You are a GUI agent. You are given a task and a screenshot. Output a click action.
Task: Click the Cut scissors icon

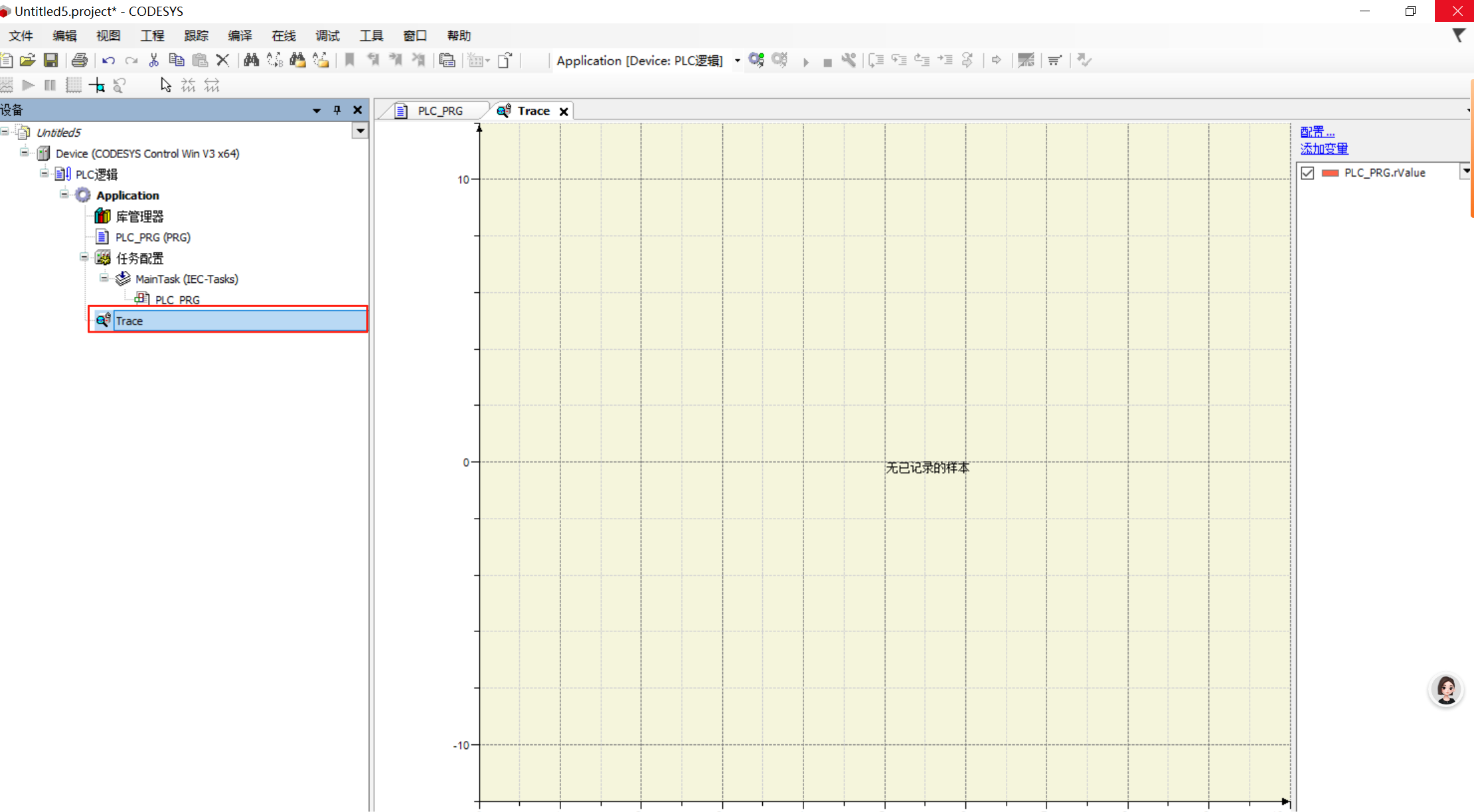click(153, 60)
